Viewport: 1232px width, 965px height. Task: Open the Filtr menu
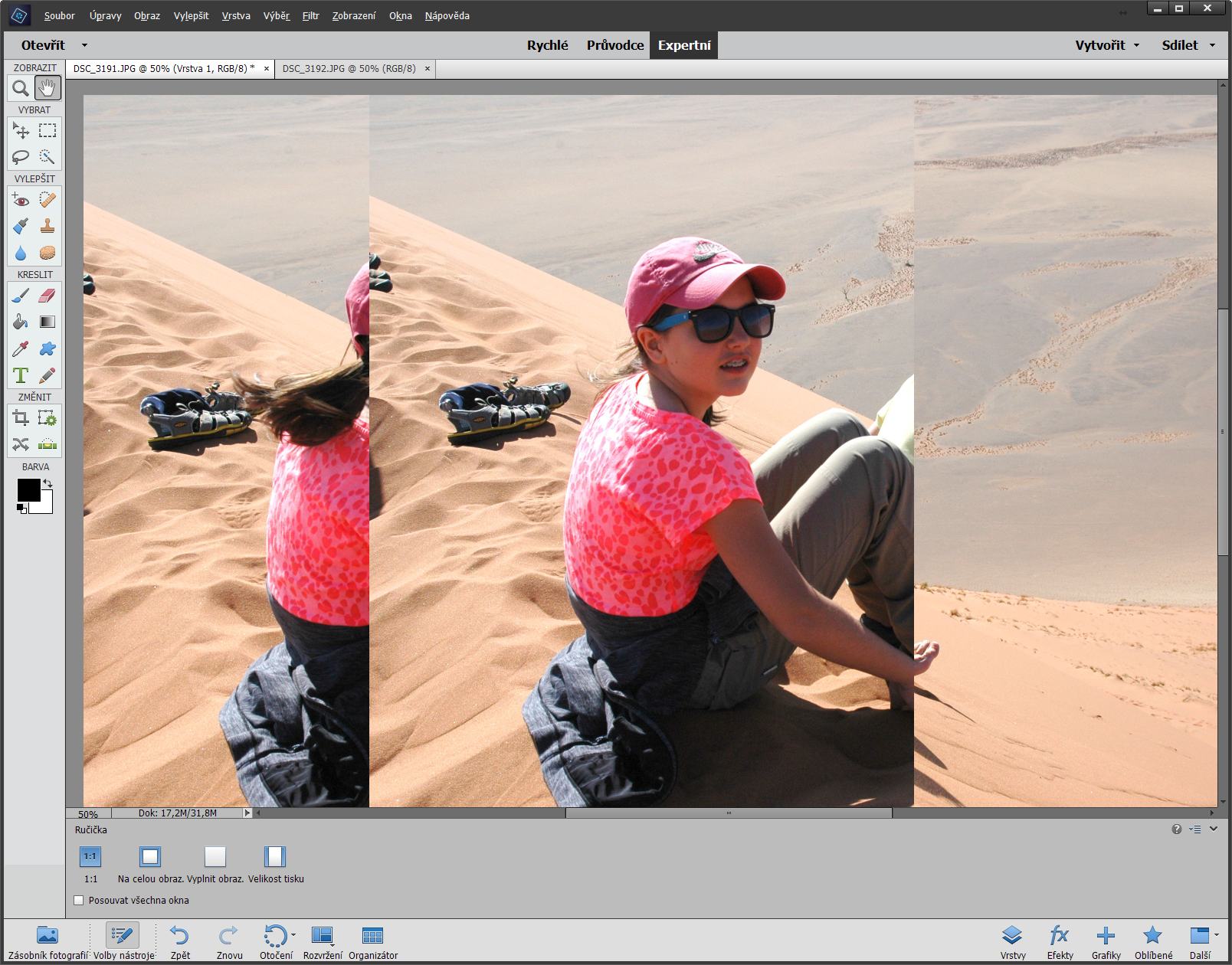coord(310,15)
